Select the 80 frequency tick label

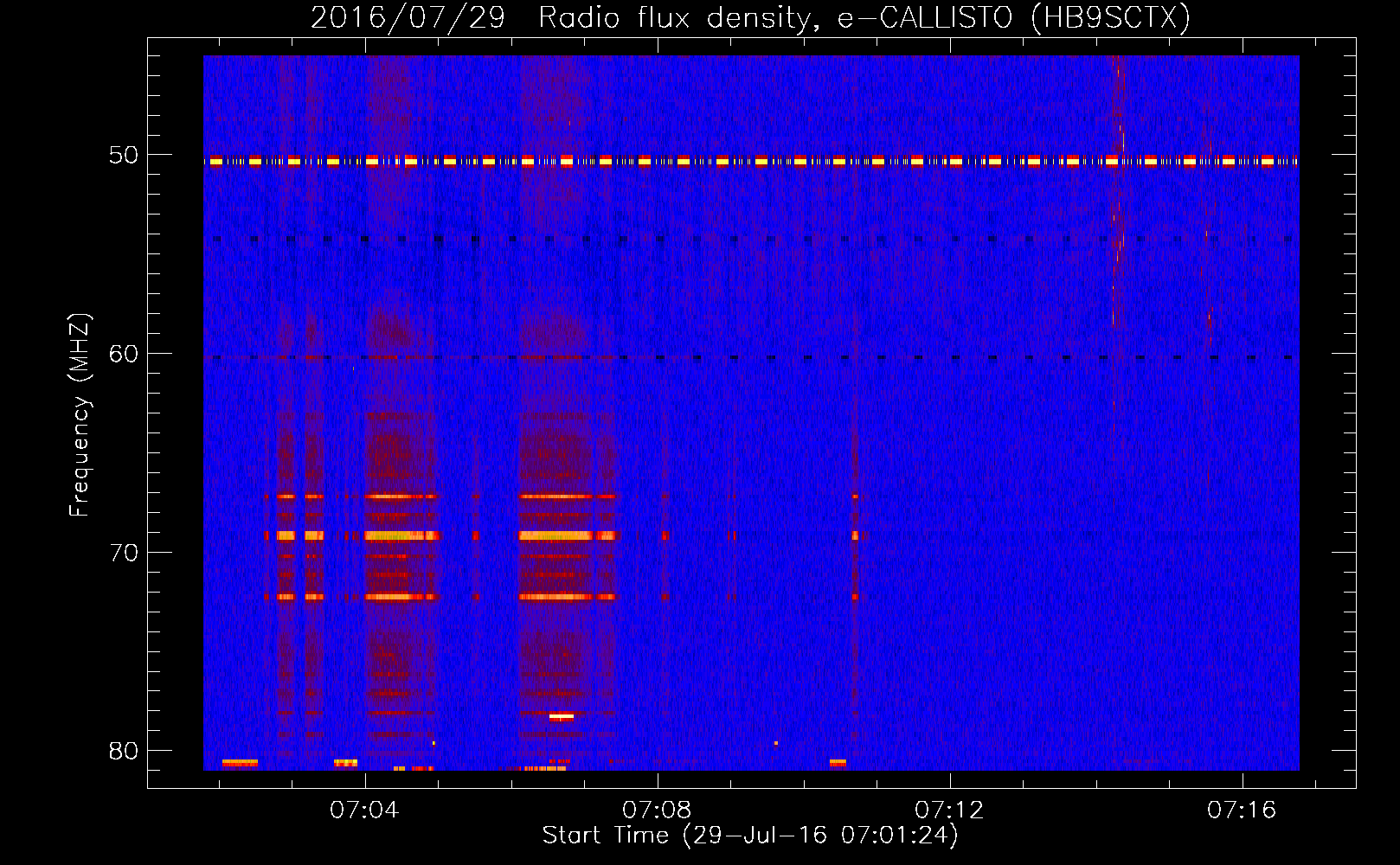point(124,751)
